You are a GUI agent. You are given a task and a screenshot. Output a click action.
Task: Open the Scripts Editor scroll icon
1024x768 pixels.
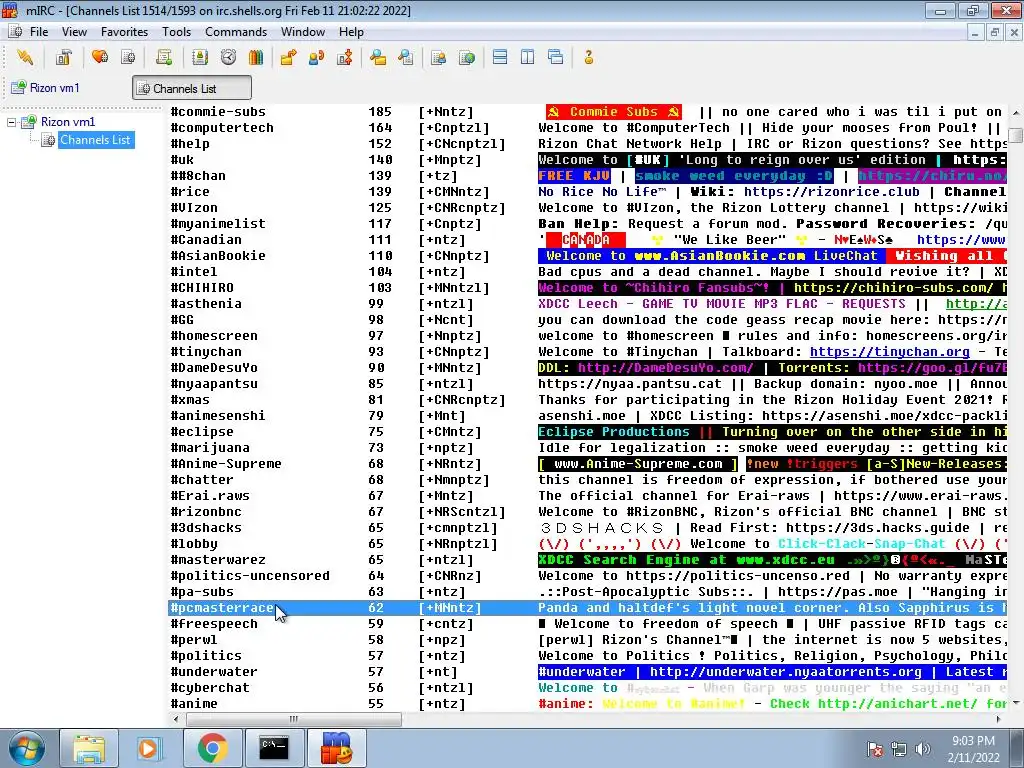pyautogui.click(x=164, y=57)
